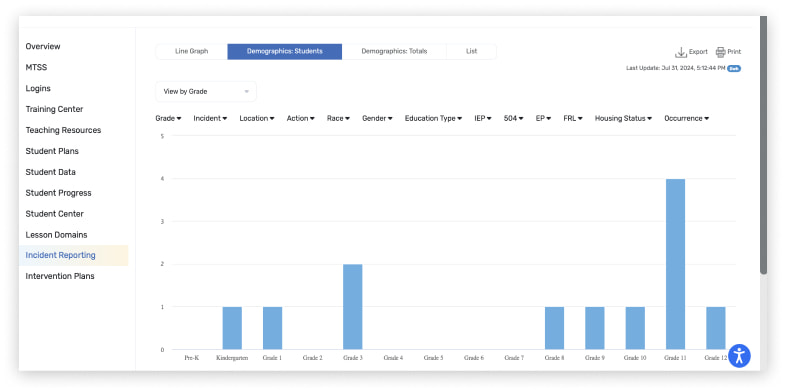This screenshot has height=392, width=786.
Task: Click the Grade 1 bar
Action: point(273,328)
